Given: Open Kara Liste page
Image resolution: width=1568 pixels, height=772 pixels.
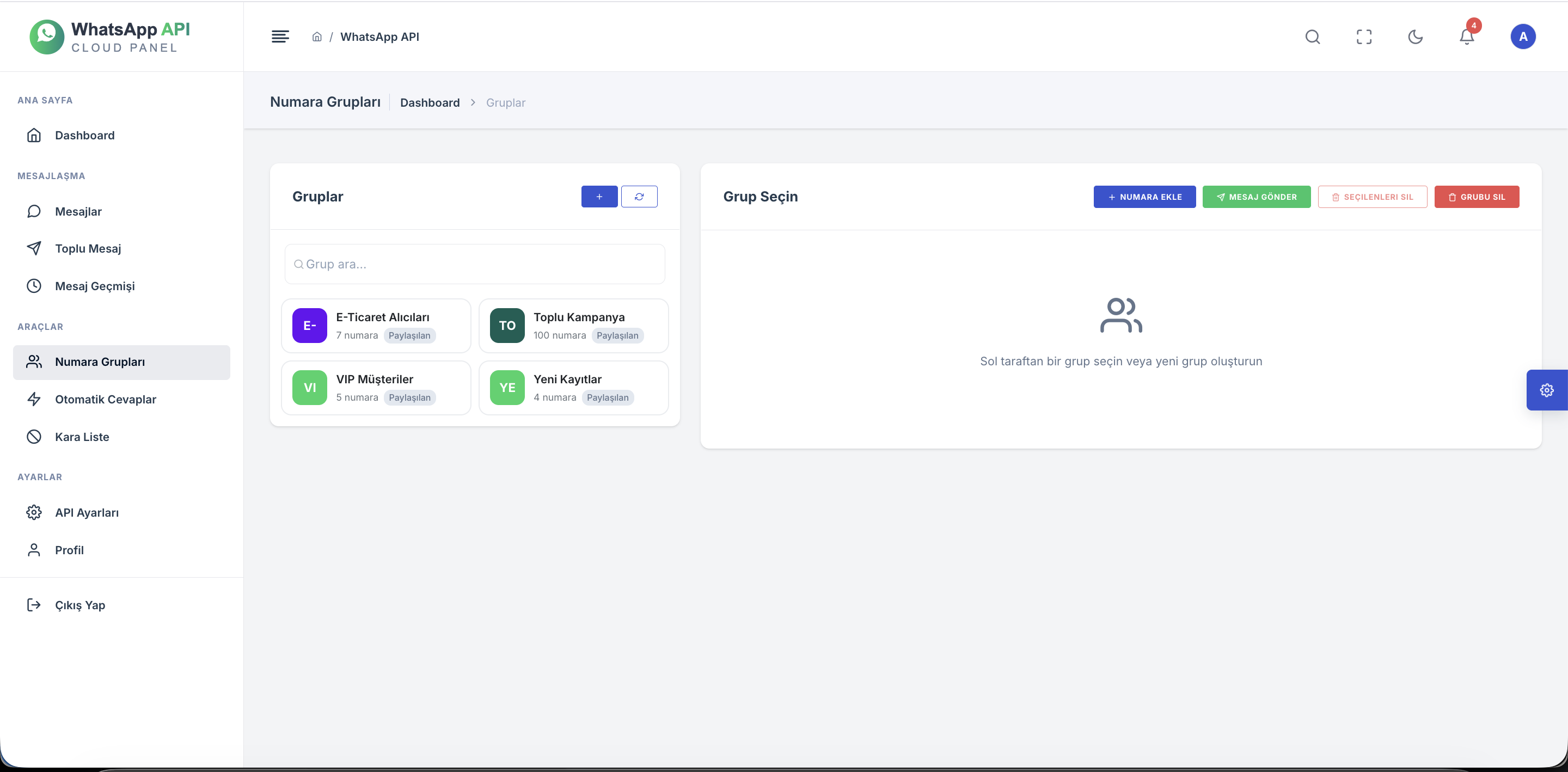Looking at the screenshot, I should (x=122, y=437).
